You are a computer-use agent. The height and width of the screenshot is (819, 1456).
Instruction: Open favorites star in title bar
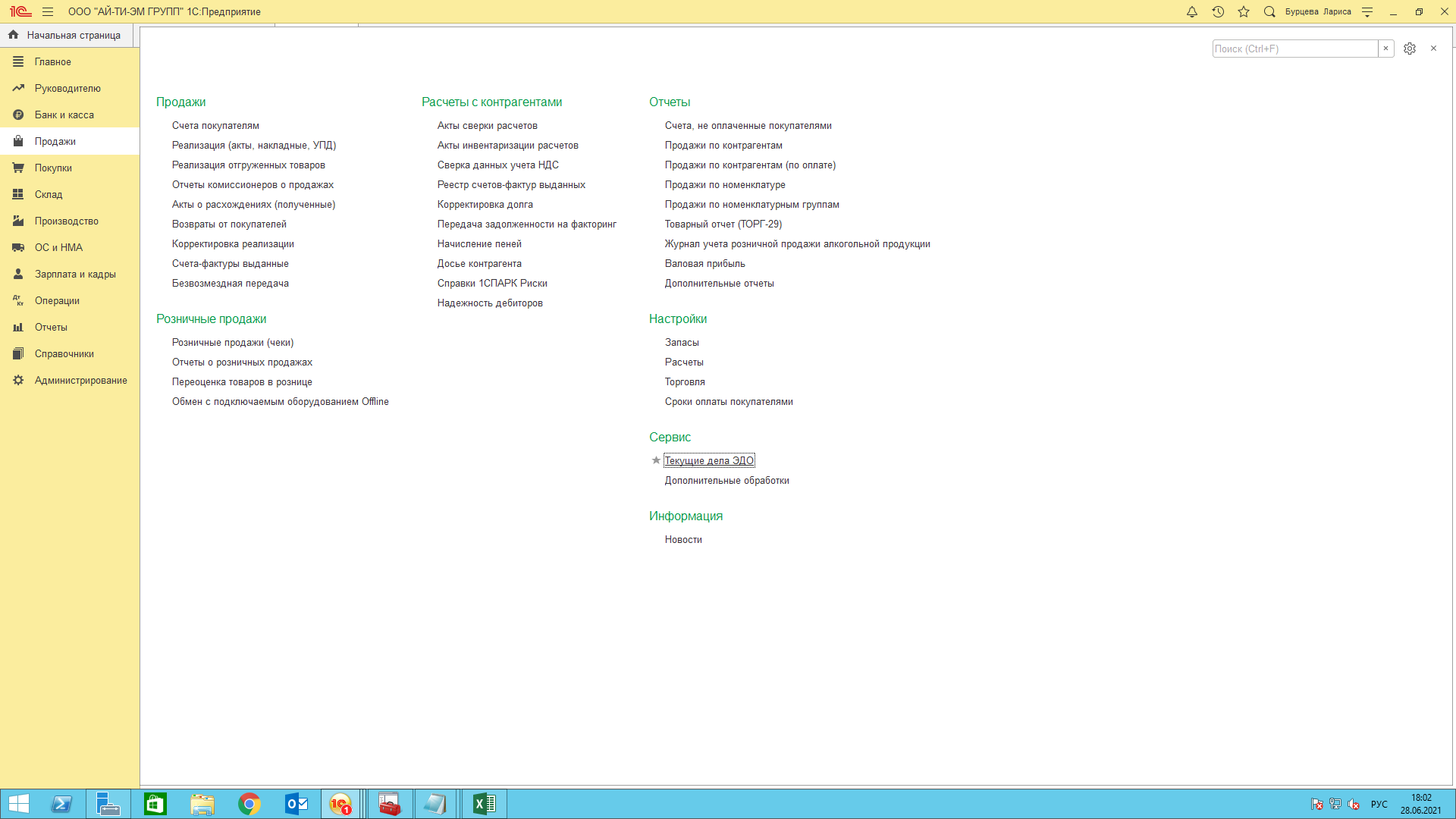tap(1244, 11)
